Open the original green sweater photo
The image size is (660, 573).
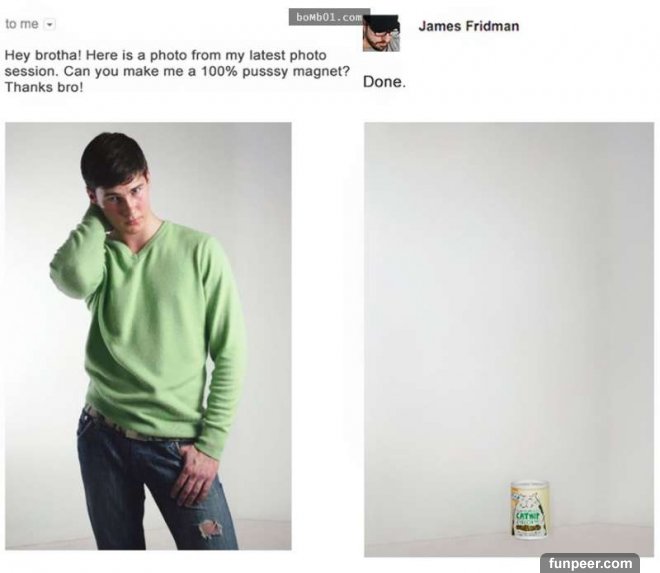click(148, 336)
